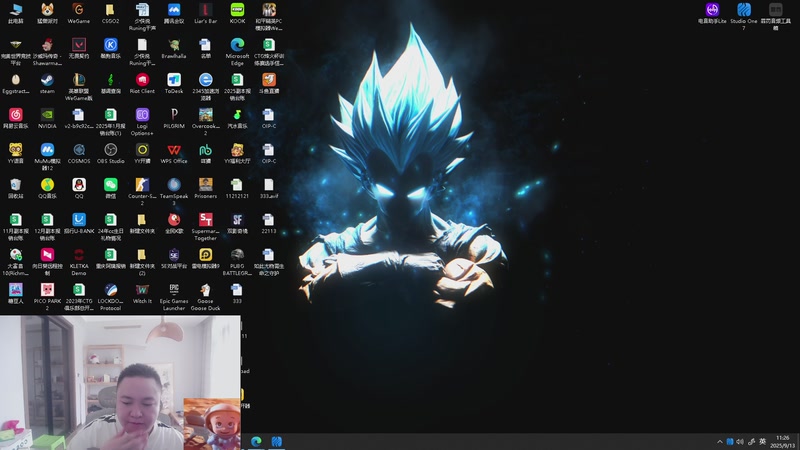Open the QQ penguin icon shortcut
This screenshot has width=800, height=450.
point(79,188)
